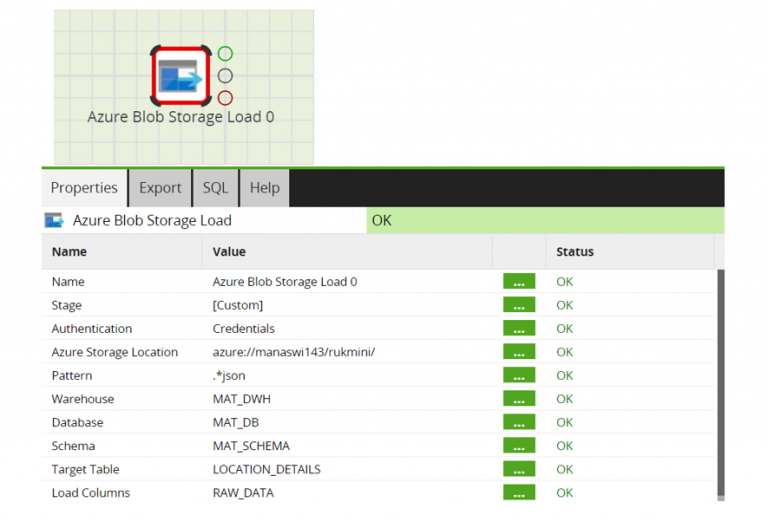Image resolution: width=768 pixels, height=528 pixels.
Task: Edit the Database property via ellipsis
Action: pyautogui.click(x=518, y=423)
